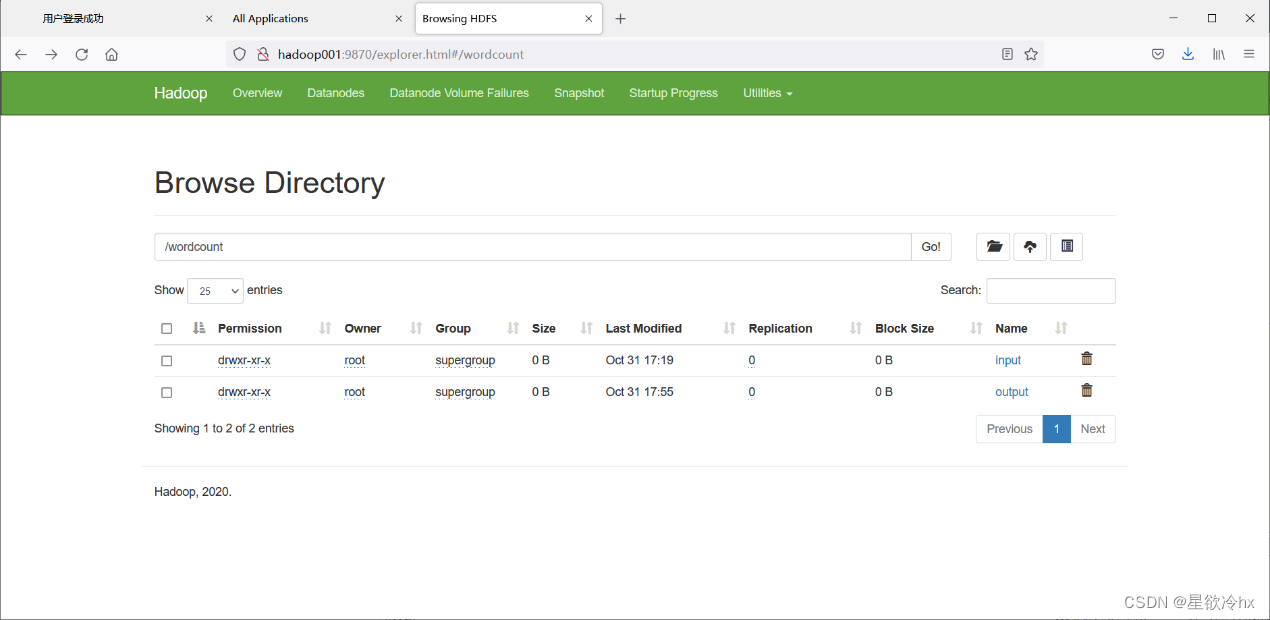The height and width of the screenshot is (620, 1270).
Task: Click the Next pagination button
Action: point(1093,429)
